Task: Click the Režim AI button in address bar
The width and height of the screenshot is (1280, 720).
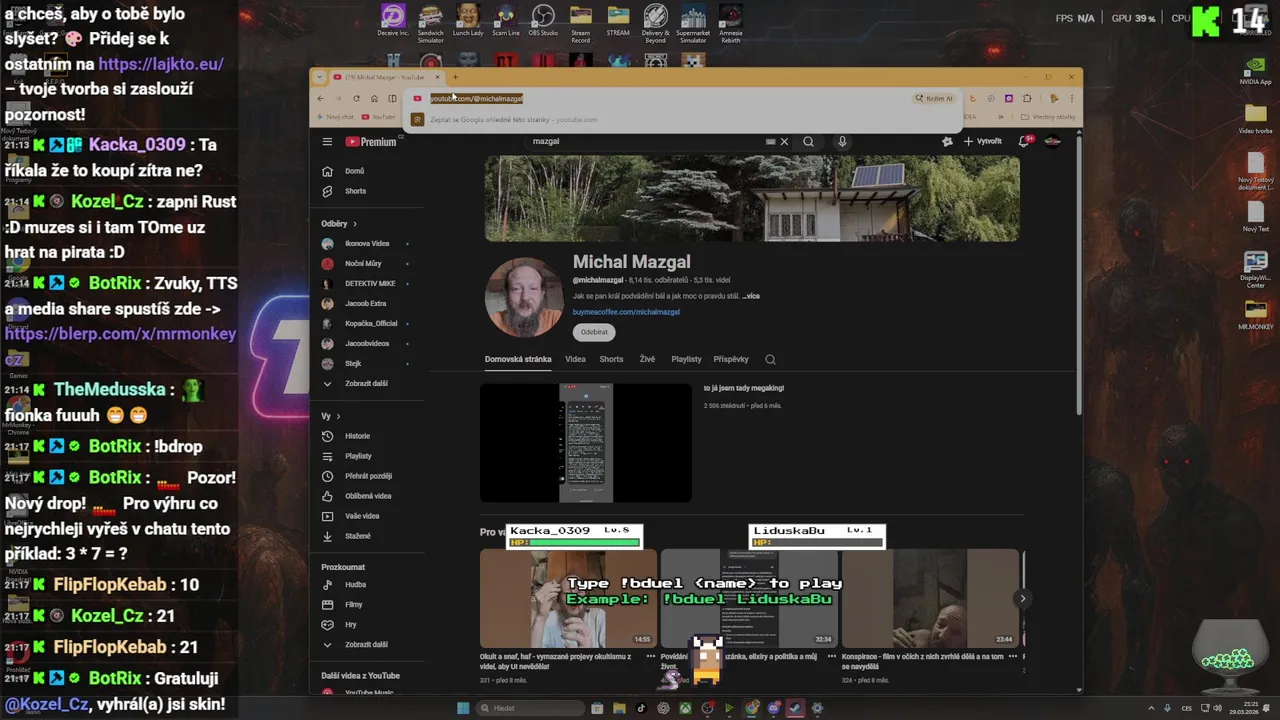Action: tap(934, 99)
